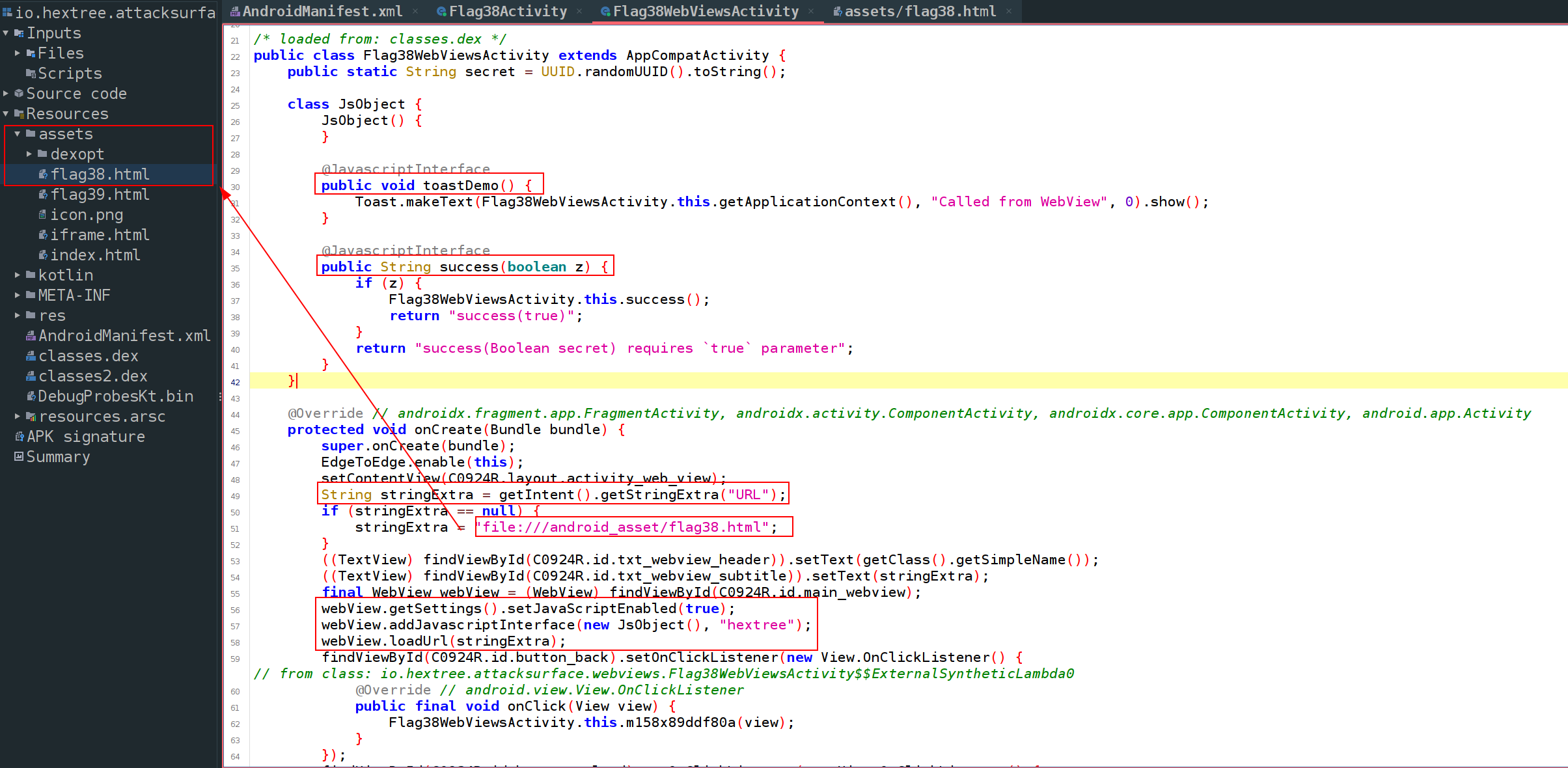The image size is (1568, 768).
Task: Click the assets folder icon
Action: tap(31, 134)
